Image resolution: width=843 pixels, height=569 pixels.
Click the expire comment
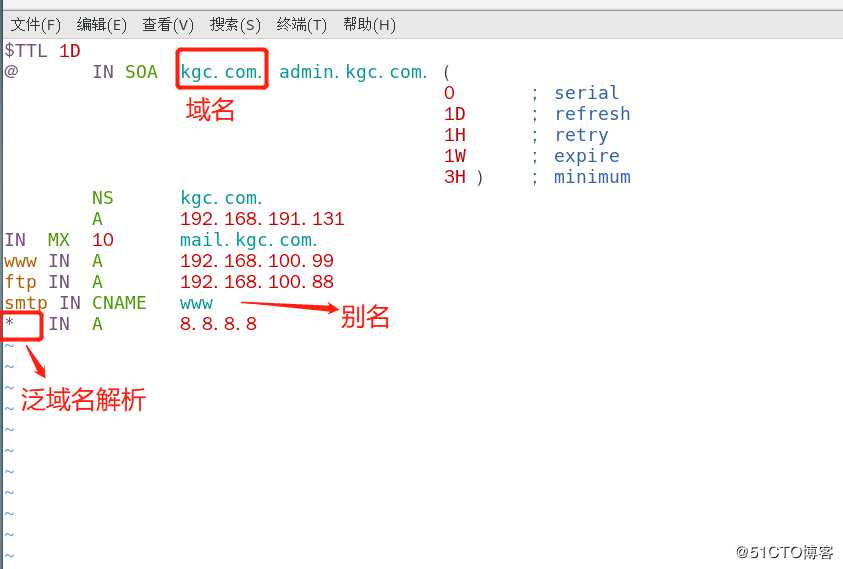(587, 156)
